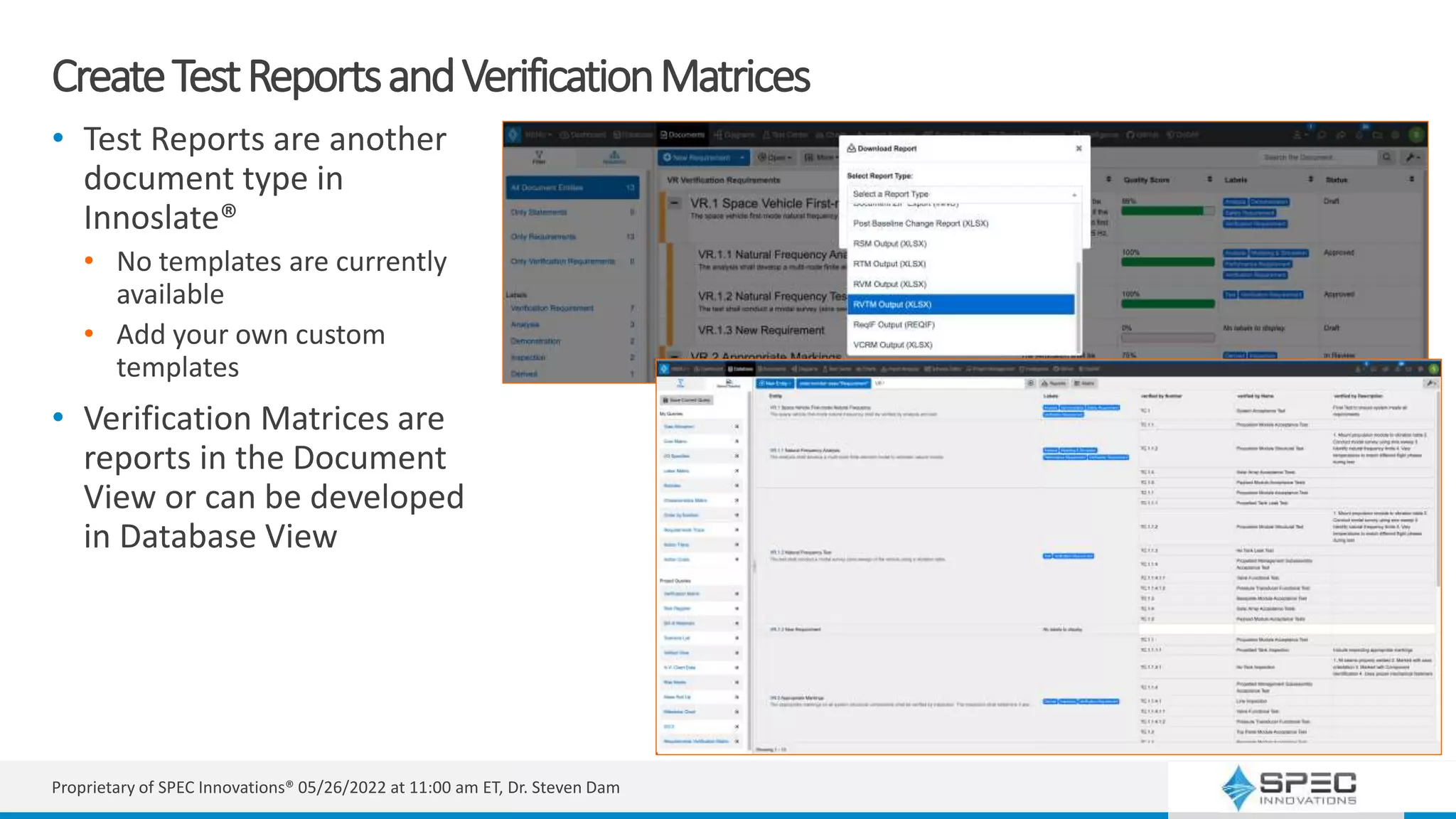Image resolution: width=1456 pixels, height=819 pixels.
Task: Filter by the Analysis label
Action: [525, 324]
